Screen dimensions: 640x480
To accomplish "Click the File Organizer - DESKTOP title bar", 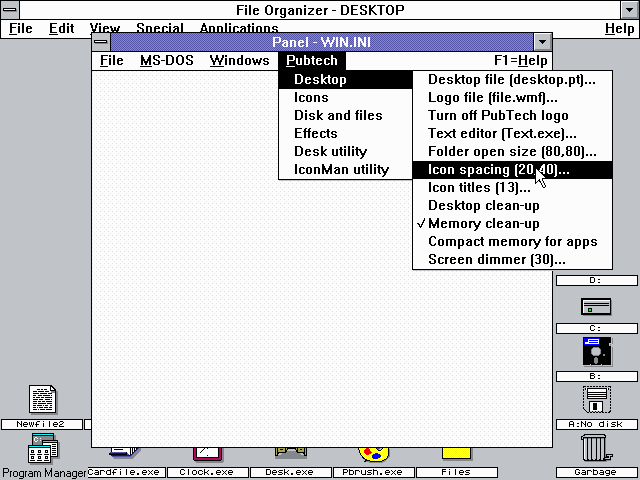I will (320, 10).
